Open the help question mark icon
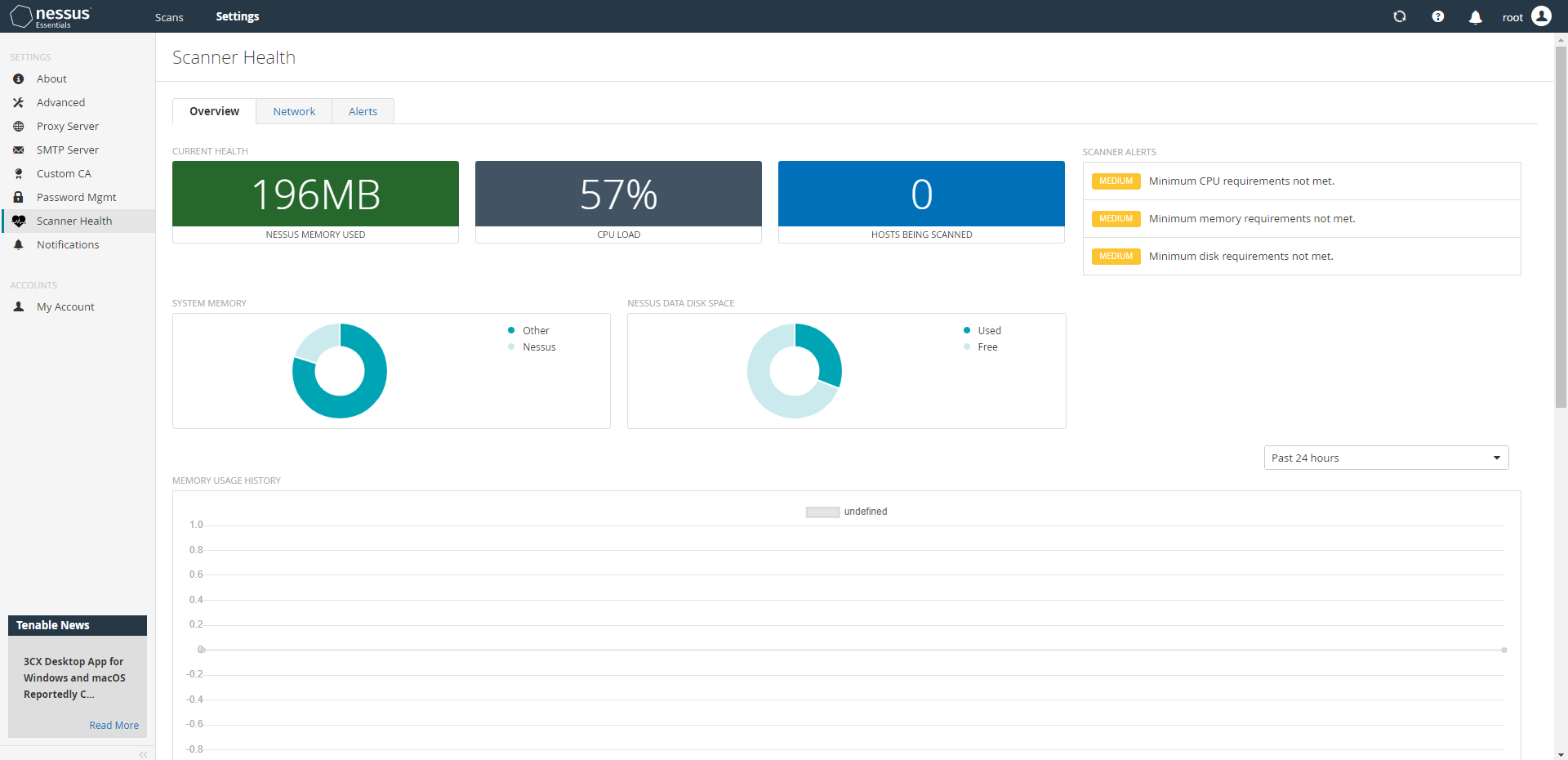The image size is (1568, 760). 1438,16
